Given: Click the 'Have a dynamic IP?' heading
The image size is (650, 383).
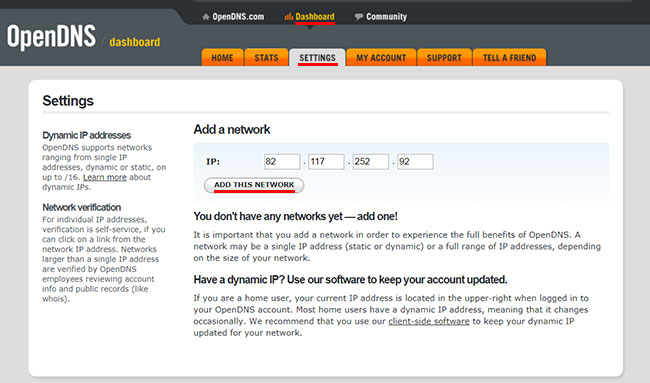Looking at the screenshot, I should [350, 280].
